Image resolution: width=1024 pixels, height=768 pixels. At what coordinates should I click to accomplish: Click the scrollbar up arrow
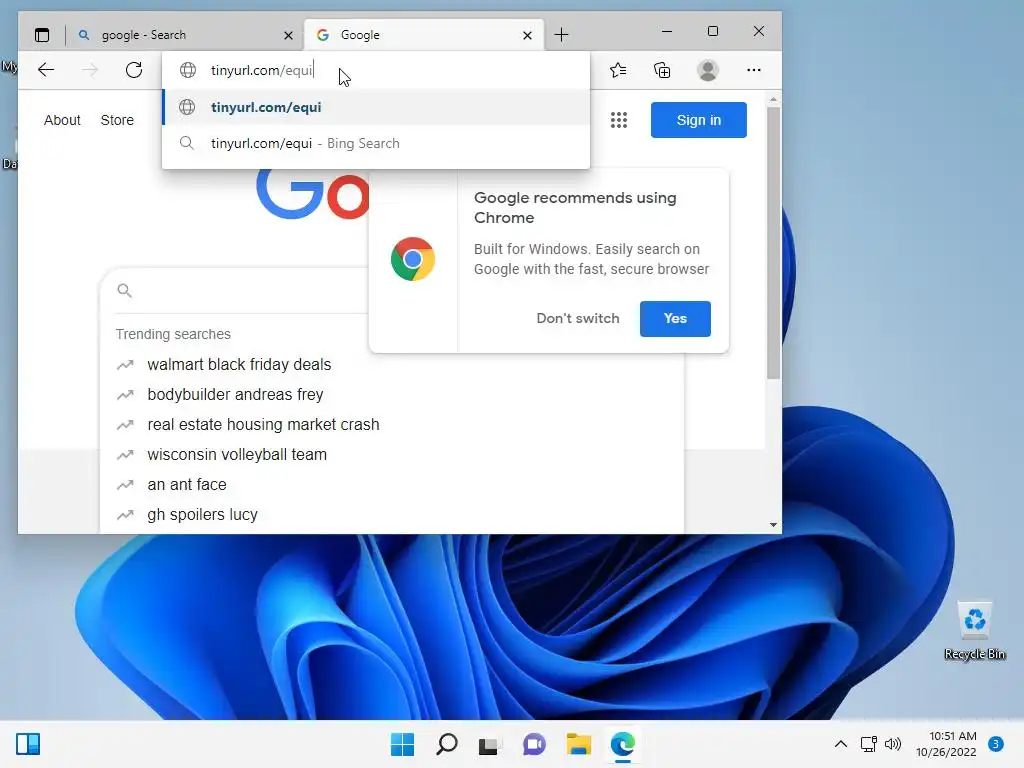click(x=773, y=100)
